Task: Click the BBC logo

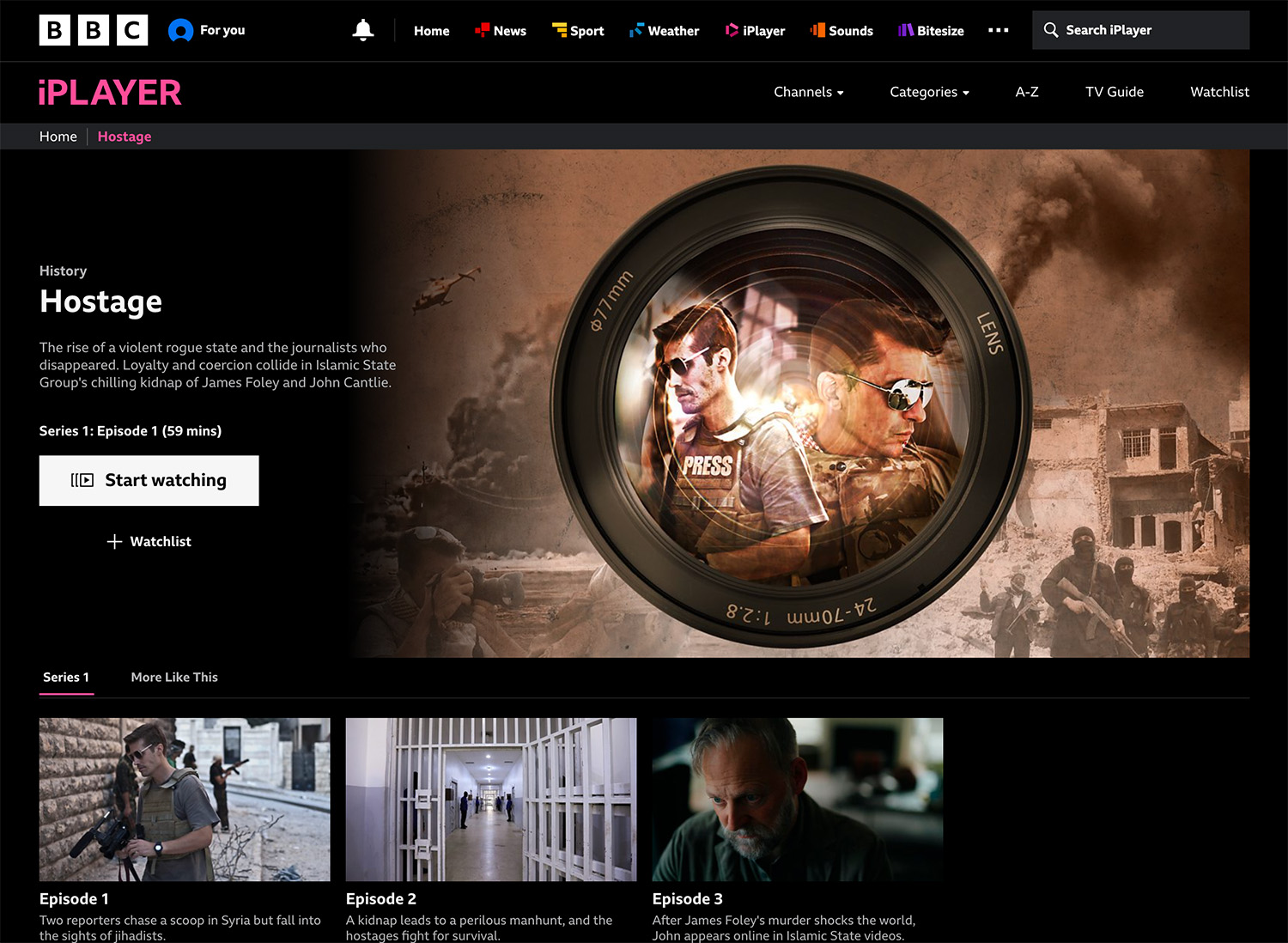Action: click(x=93, y=30)
